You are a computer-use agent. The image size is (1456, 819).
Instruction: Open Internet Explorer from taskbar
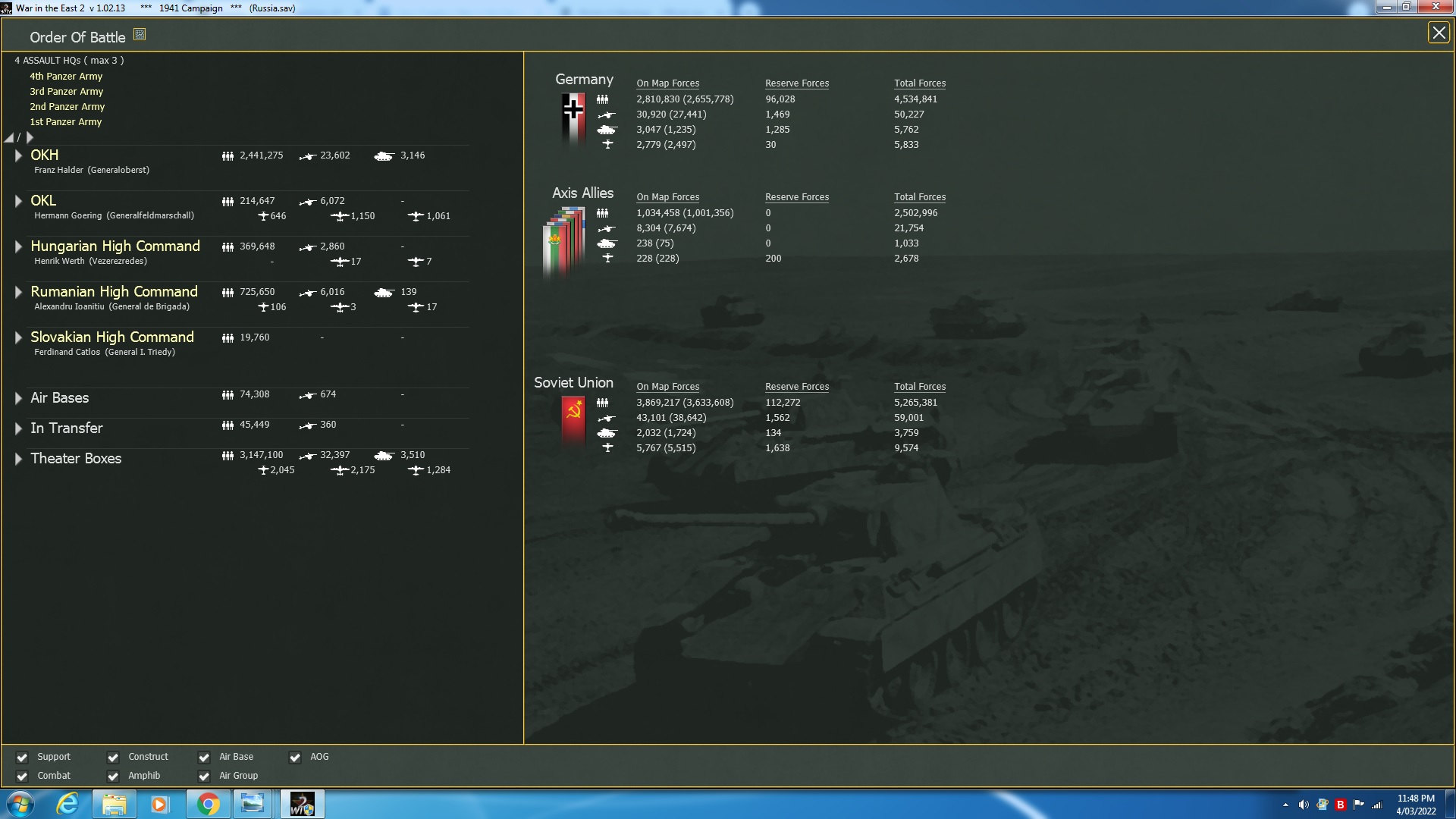[x=67, y=804]
